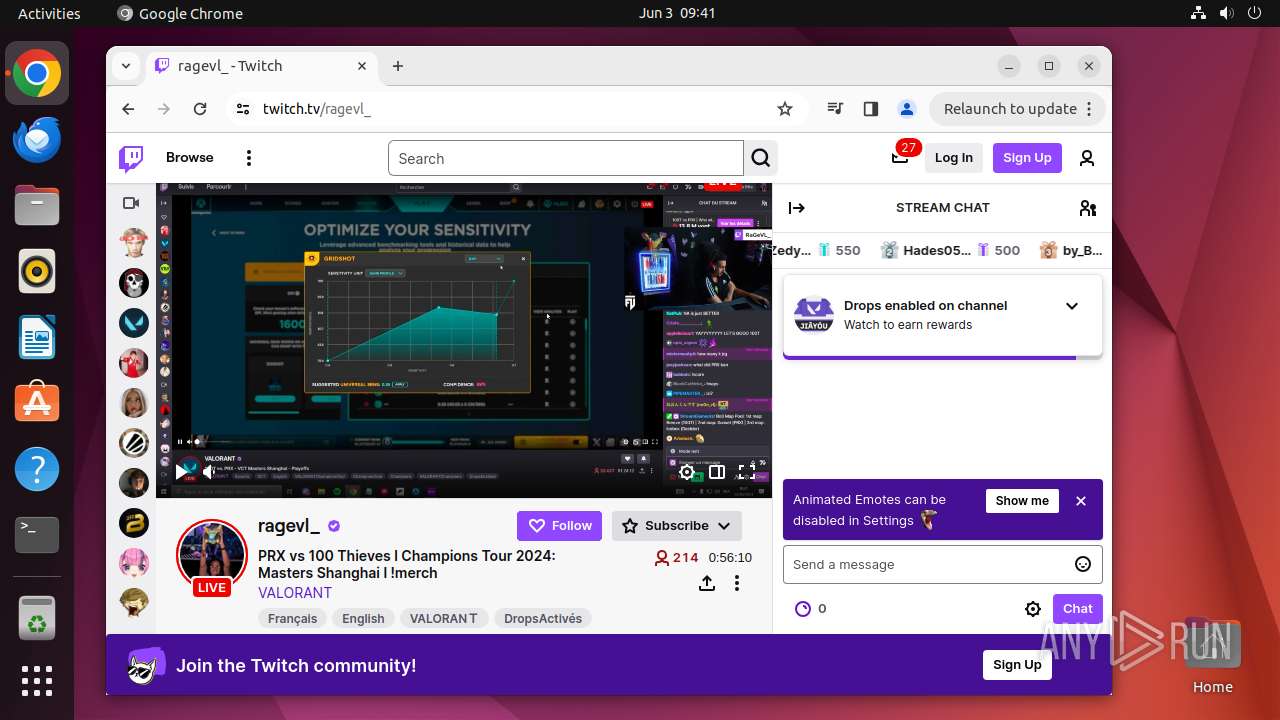Reload the Twitch page
Screen dimensions: 1280x720
[x=200, y=109]
